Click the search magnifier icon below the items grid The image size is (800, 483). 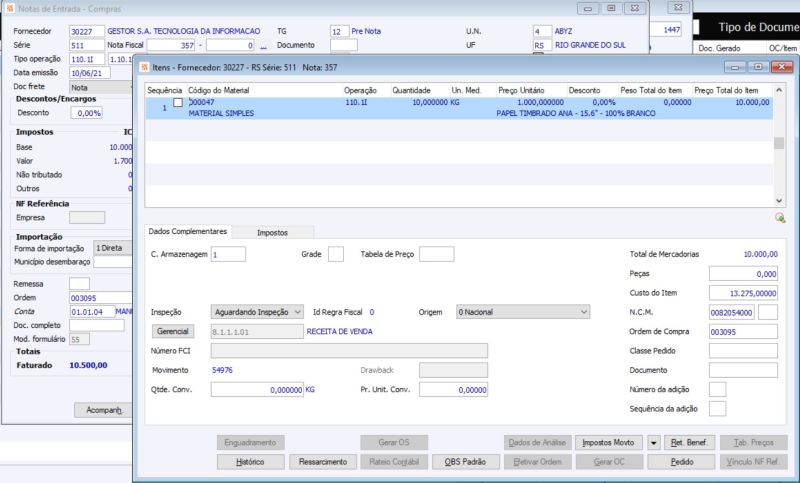point(779,217)
